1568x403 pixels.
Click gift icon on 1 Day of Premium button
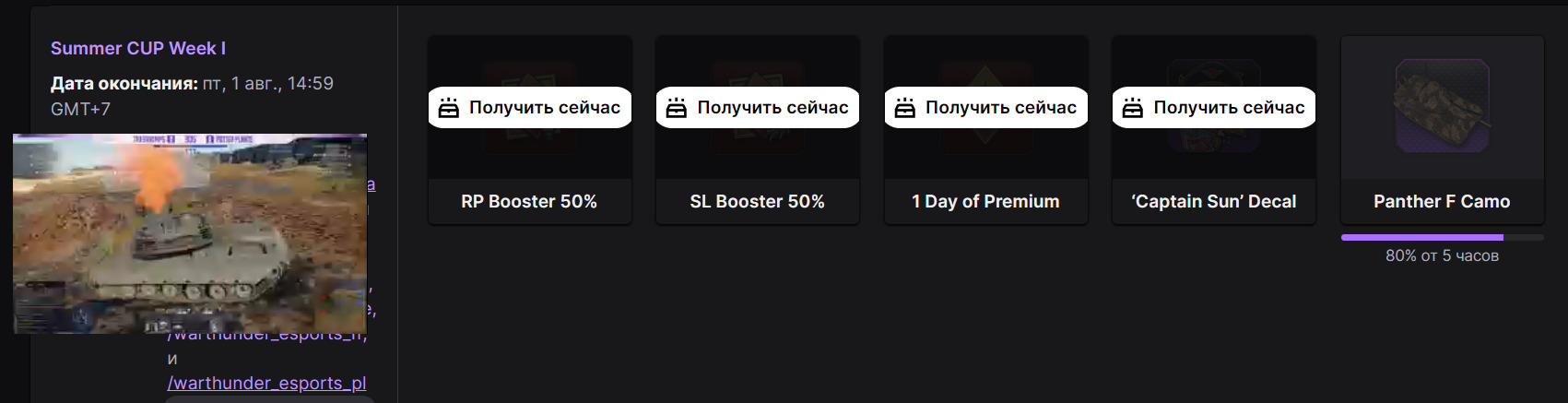coord(905,108)
